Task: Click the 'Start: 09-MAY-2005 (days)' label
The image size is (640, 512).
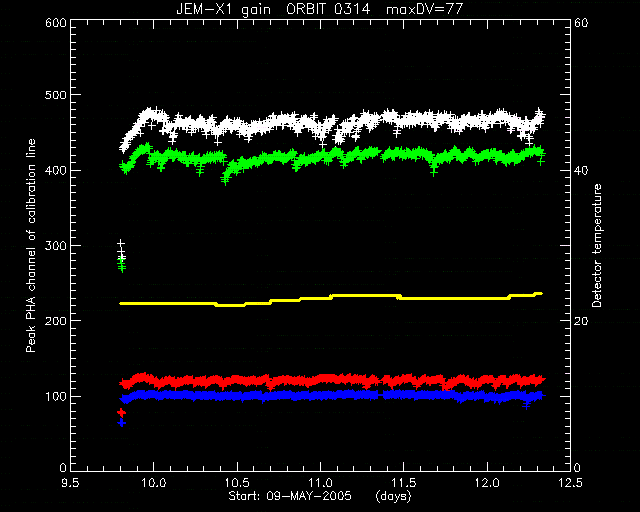Action: click(320, 496)
